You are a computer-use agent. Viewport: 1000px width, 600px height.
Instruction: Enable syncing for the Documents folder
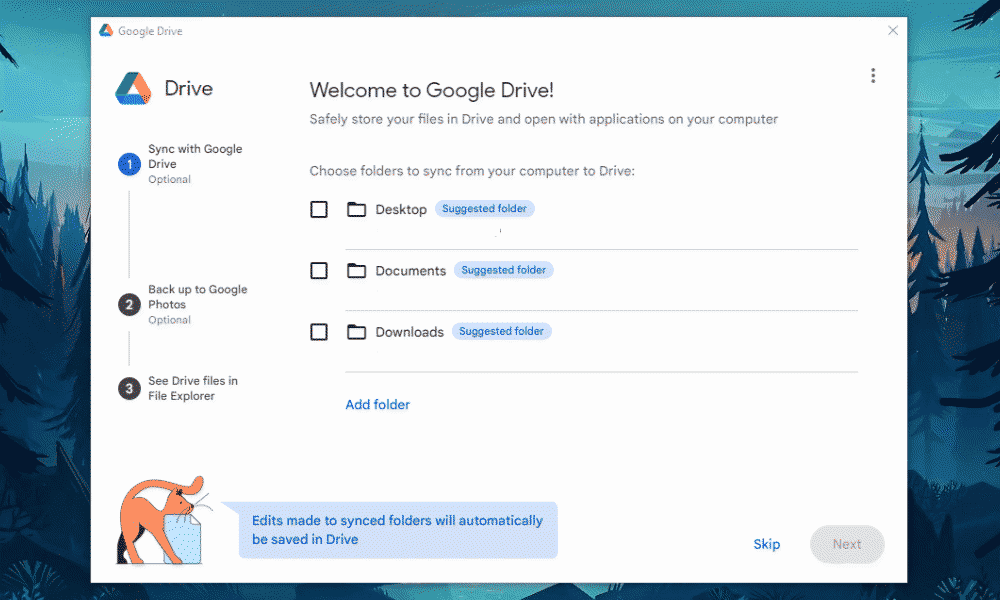[x=319, y=271]
